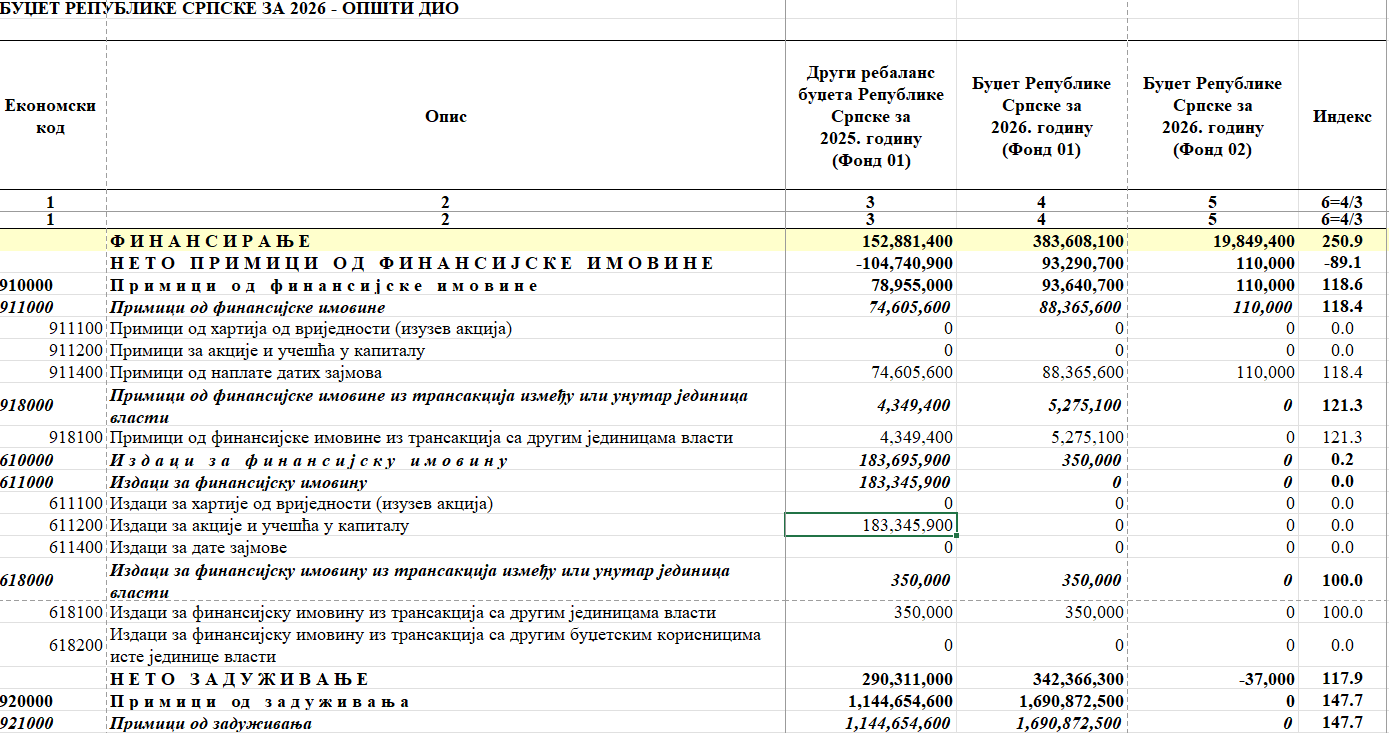
Task: Select economic code 910000
Action: click(x=28, y=286)
